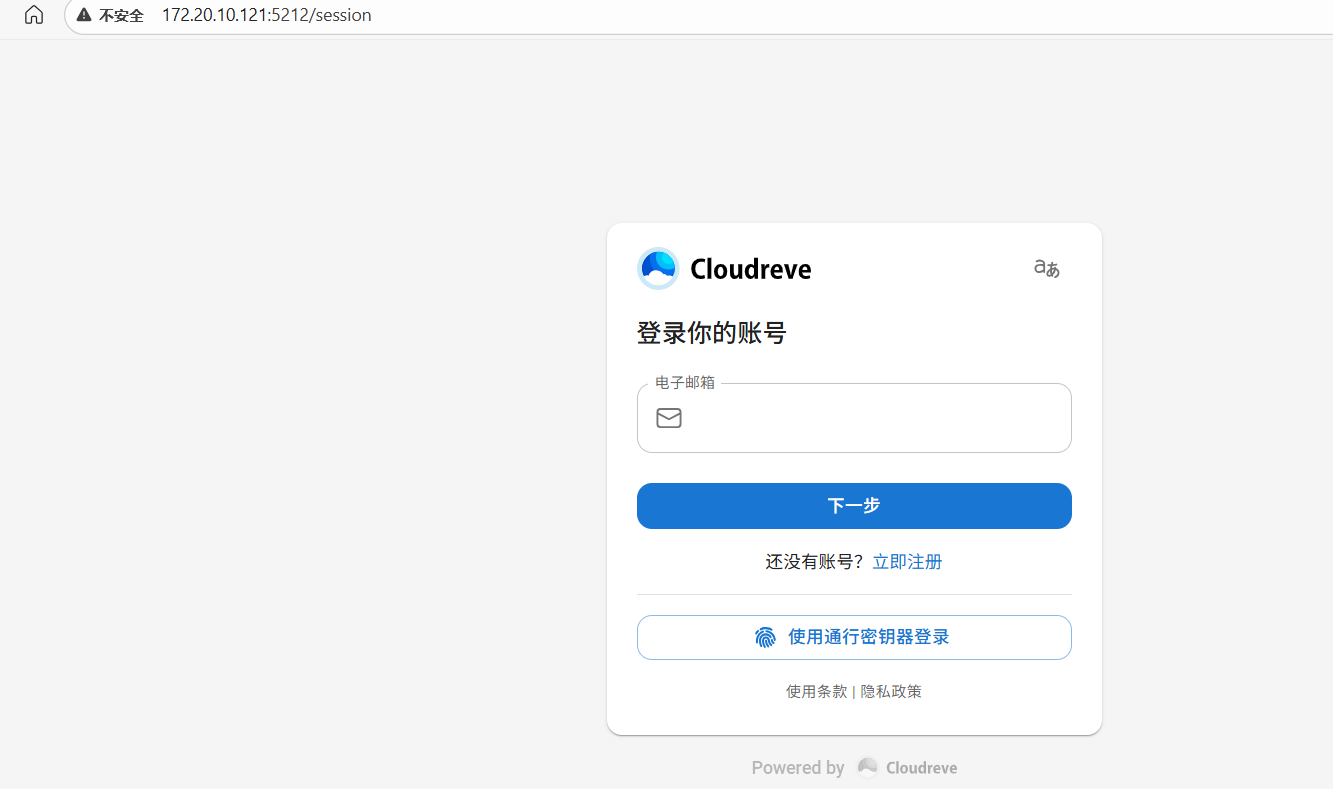Viewport: 1333px width, 789px height.
Task: Click the 登录你的账号 heading text
Action: click(712, 333)
